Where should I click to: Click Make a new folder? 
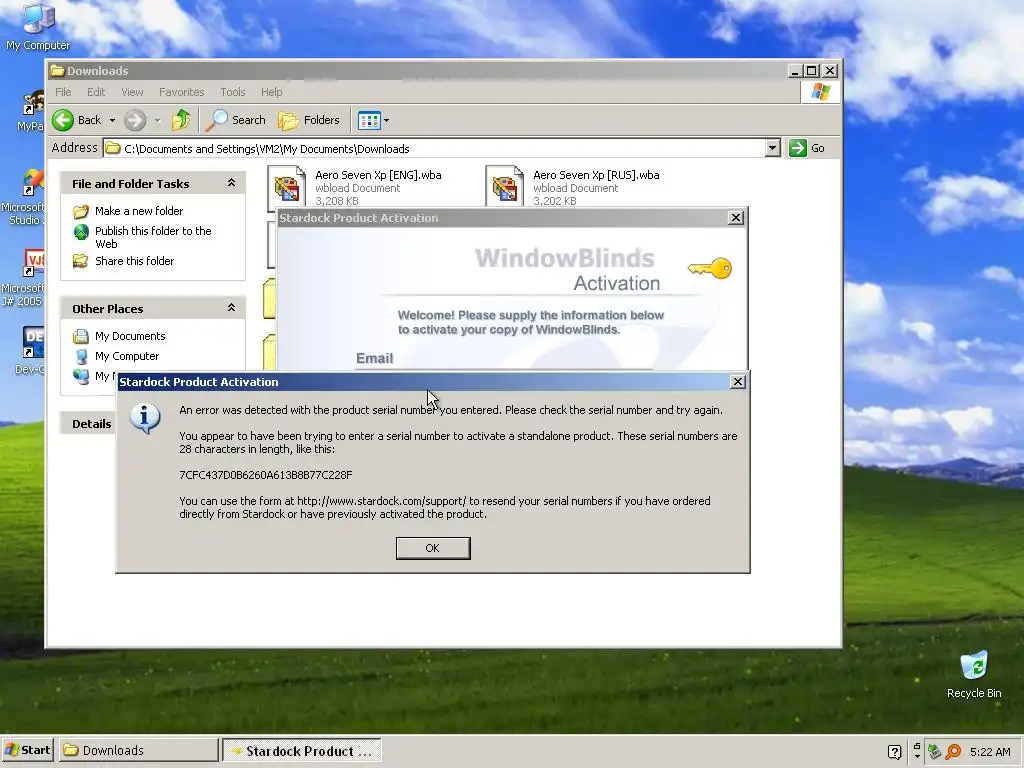(x=138, y=211)
